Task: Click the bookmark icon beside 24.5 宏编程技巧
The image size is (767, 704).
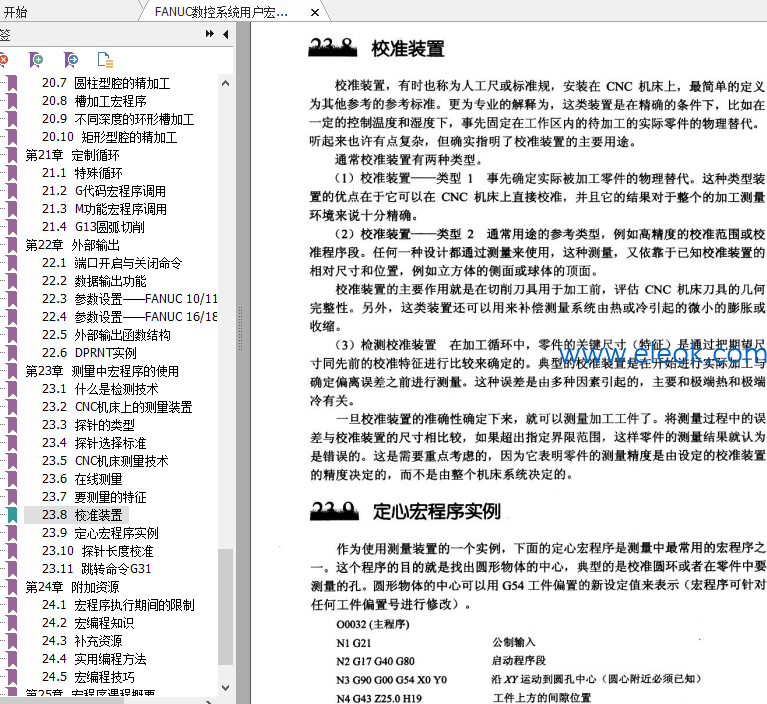Action: [x=12, y=677]
